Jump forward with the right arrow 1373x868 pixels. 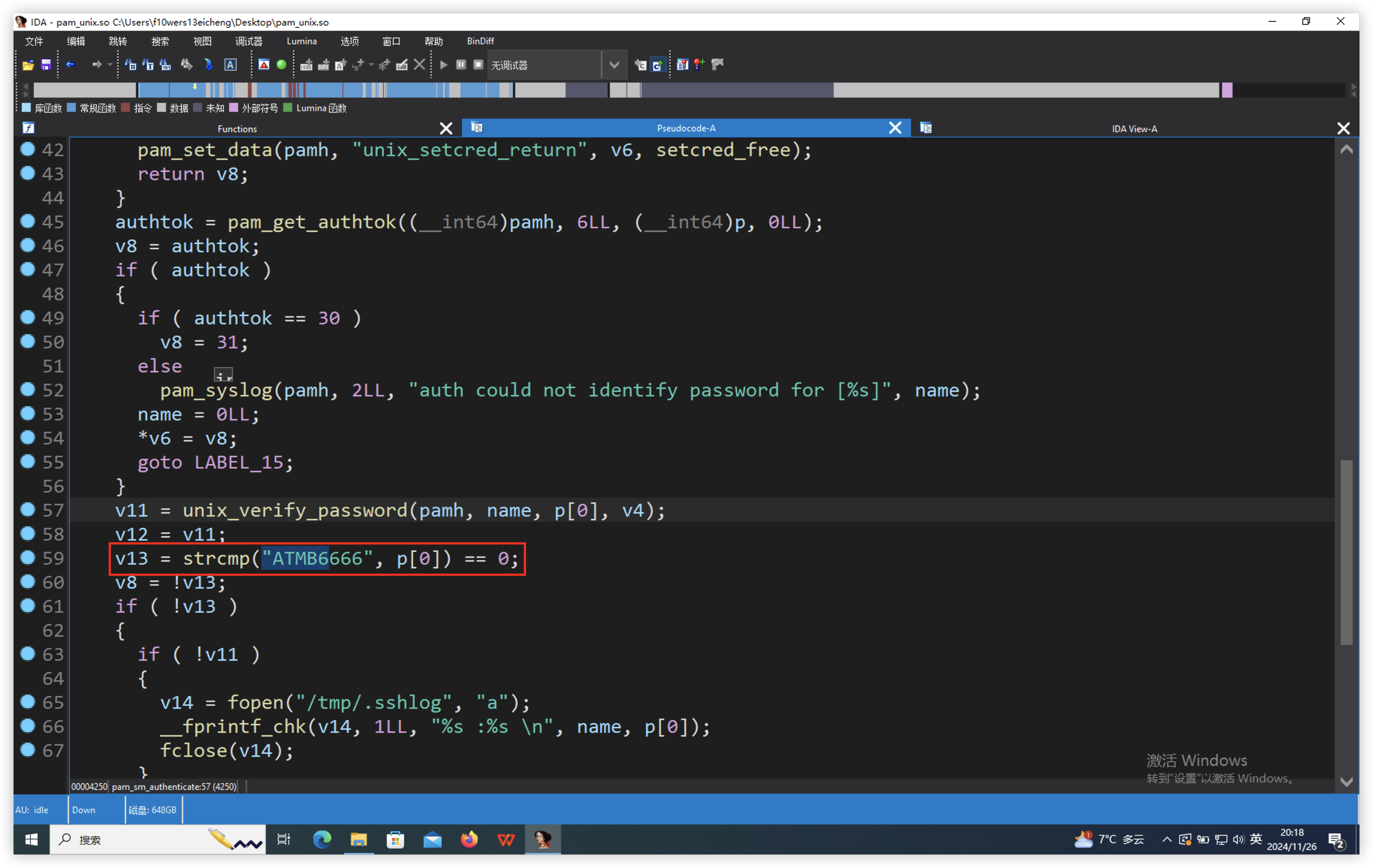[97, 65]
